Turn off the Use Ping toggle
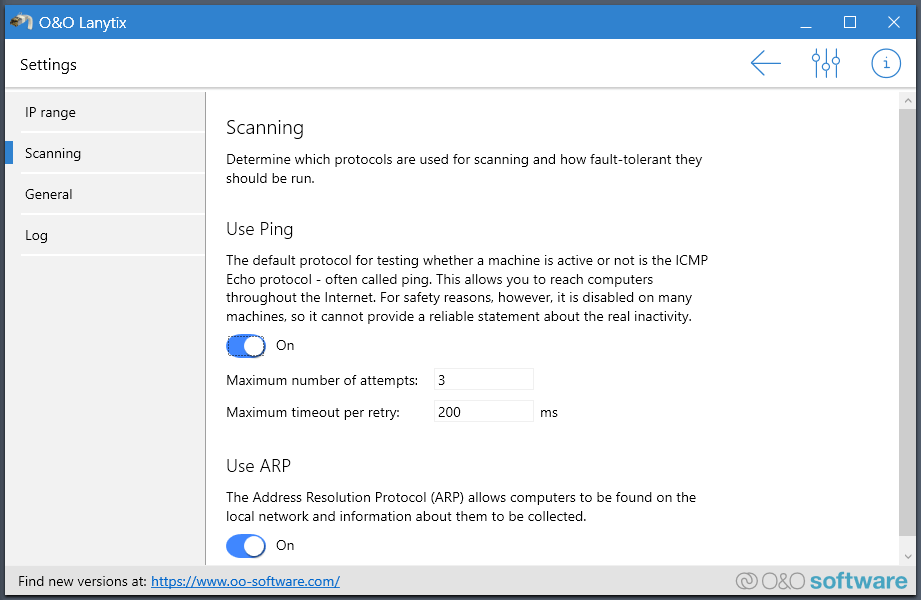The image size is (921, 600). (x=246, y=346)
